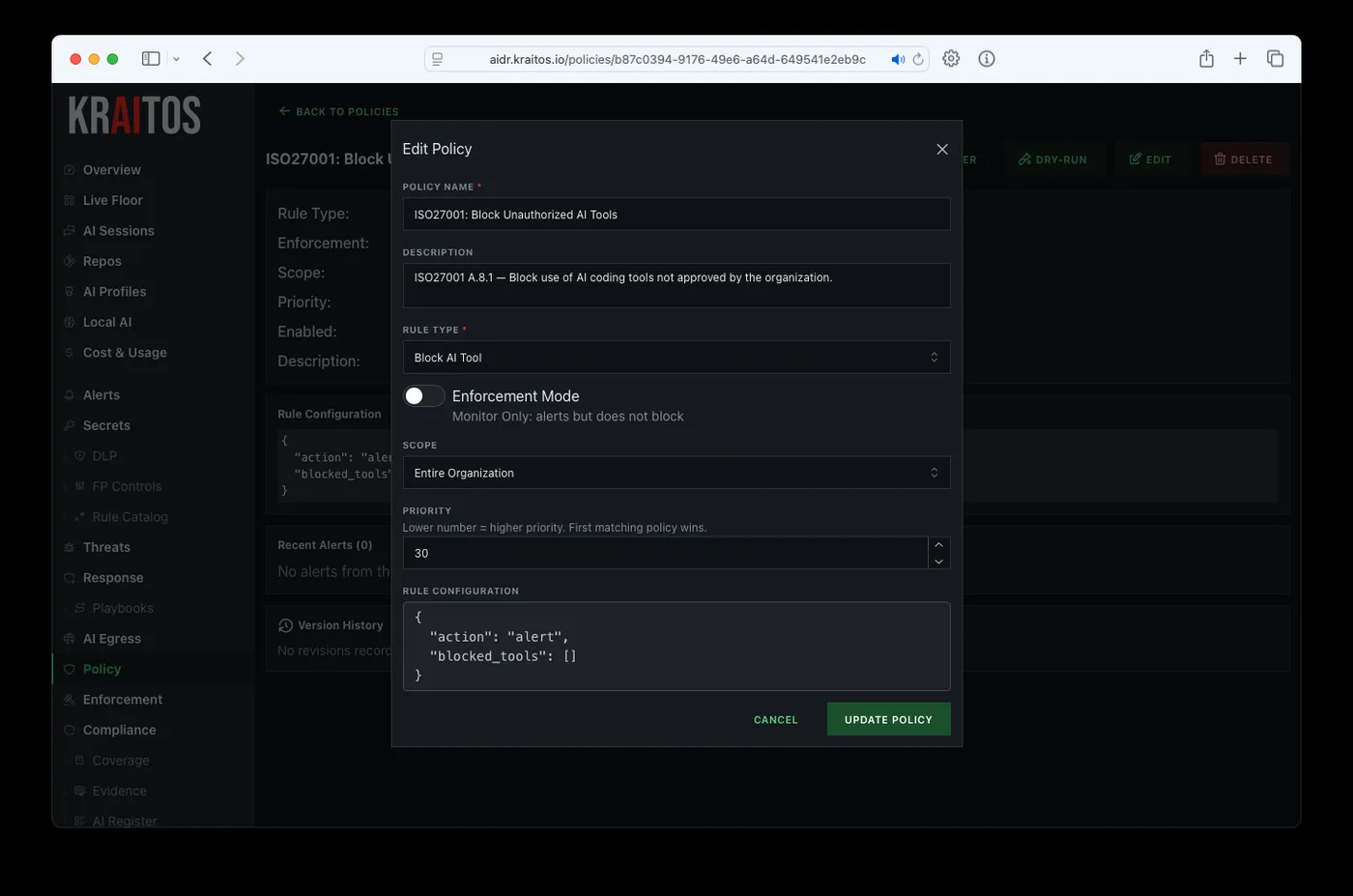Image resolution: width=1353 pixels, height=896 pixels.
Task: Click the info circle toolbar icon
Action: [x=987, y=59]
